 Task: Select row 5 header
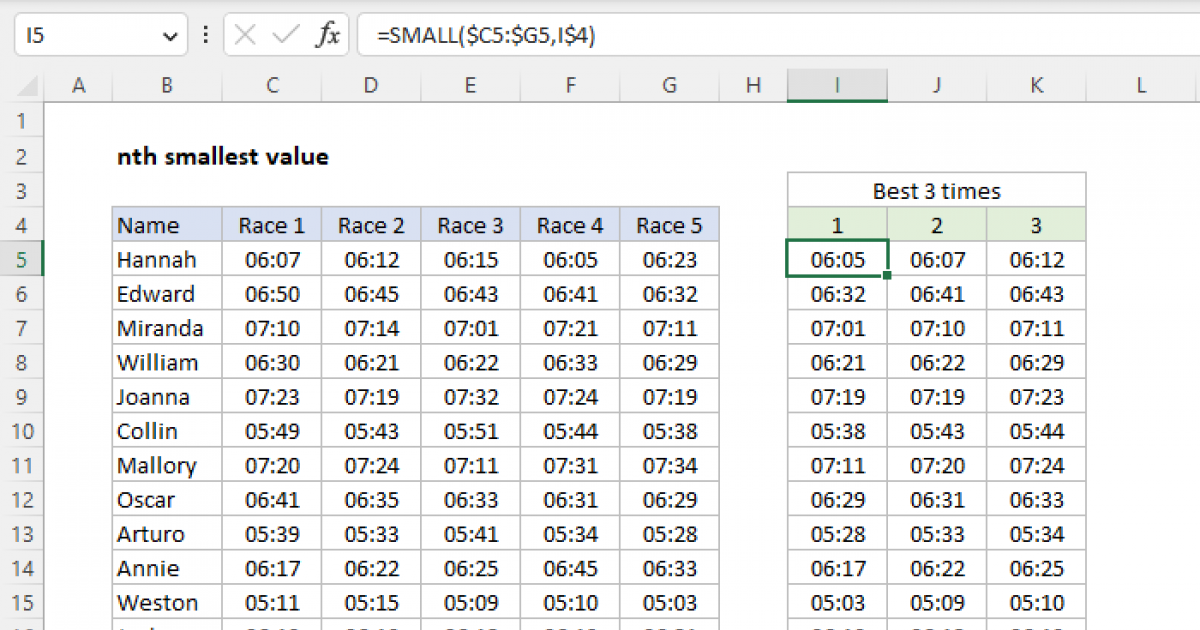[22, 260]
